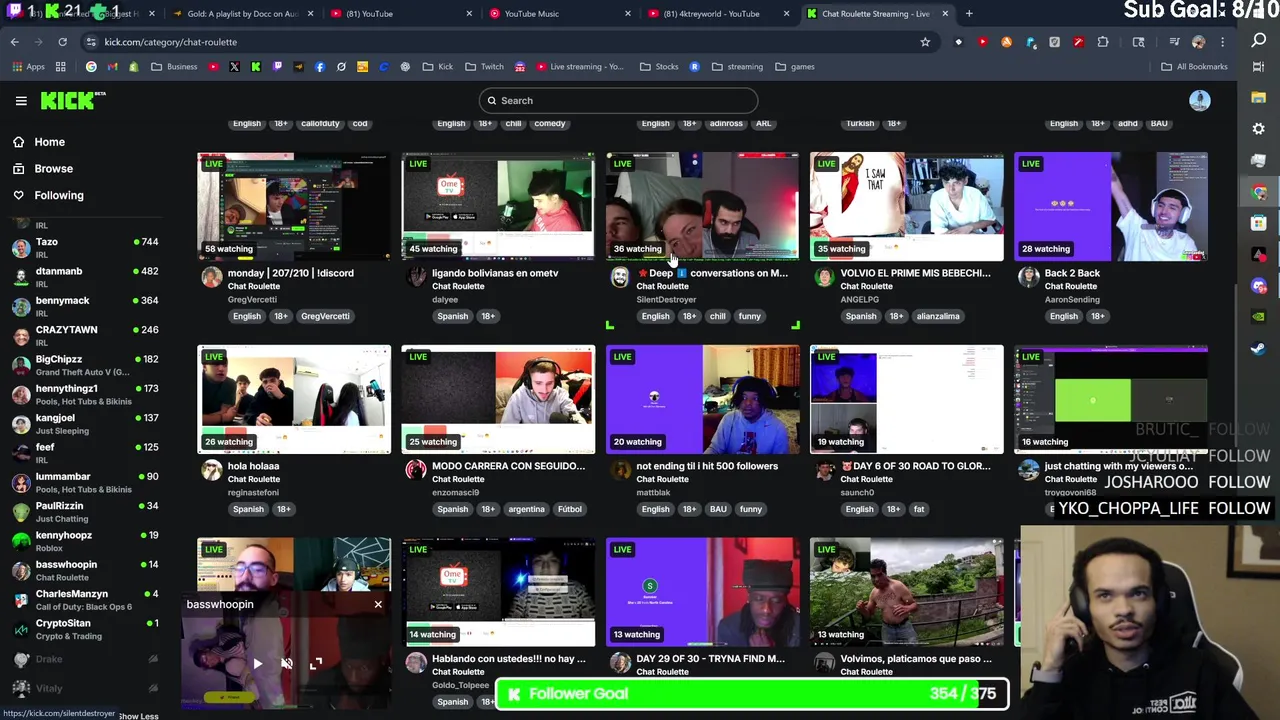Open CryptoSitan channel in sidebar

pyautogui.click(x=86, y=629)
